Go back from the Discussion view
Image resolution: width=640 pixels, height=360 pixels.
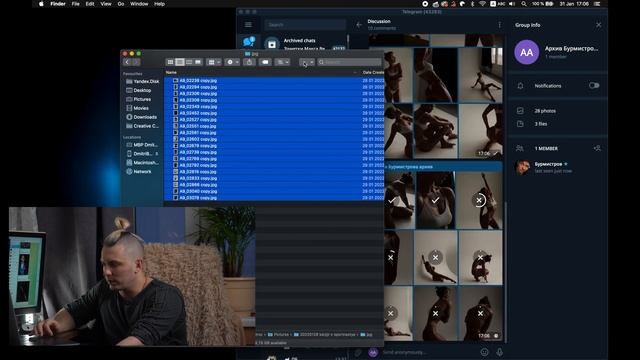click(359, 25)
